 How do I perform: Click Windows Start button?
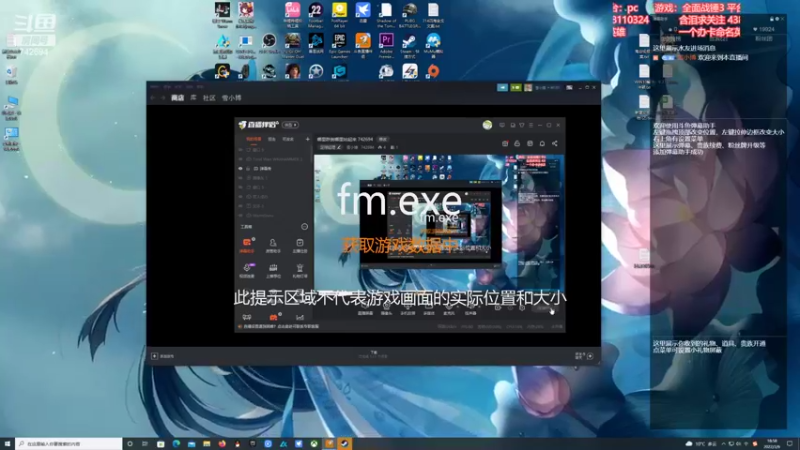click(7, 444)
